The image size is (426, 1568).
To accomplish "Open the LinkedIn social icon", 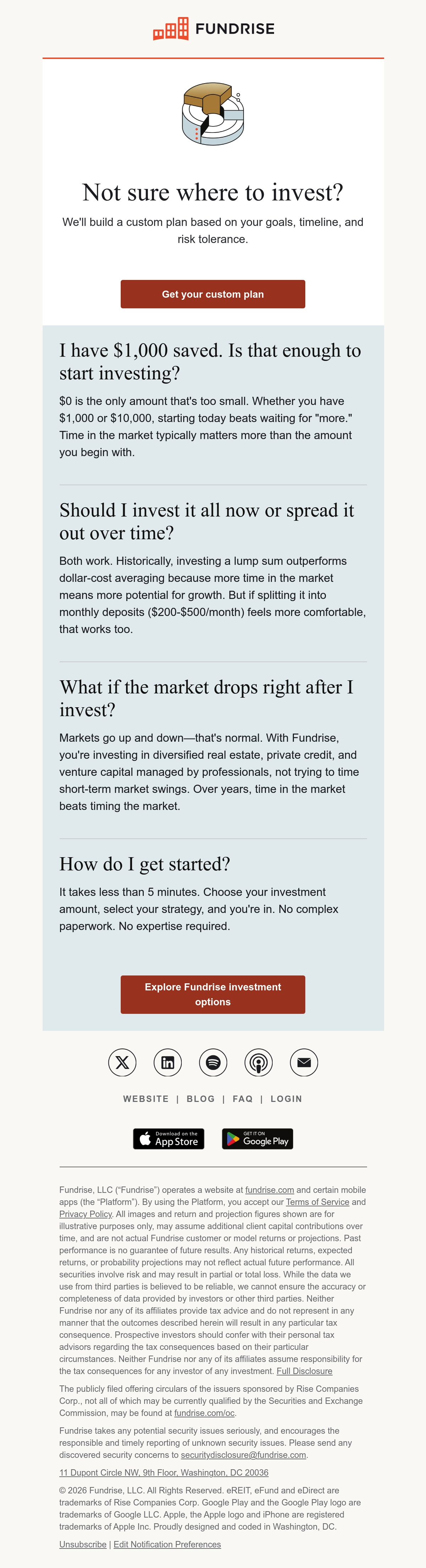I will click(x=167, y=1062).
